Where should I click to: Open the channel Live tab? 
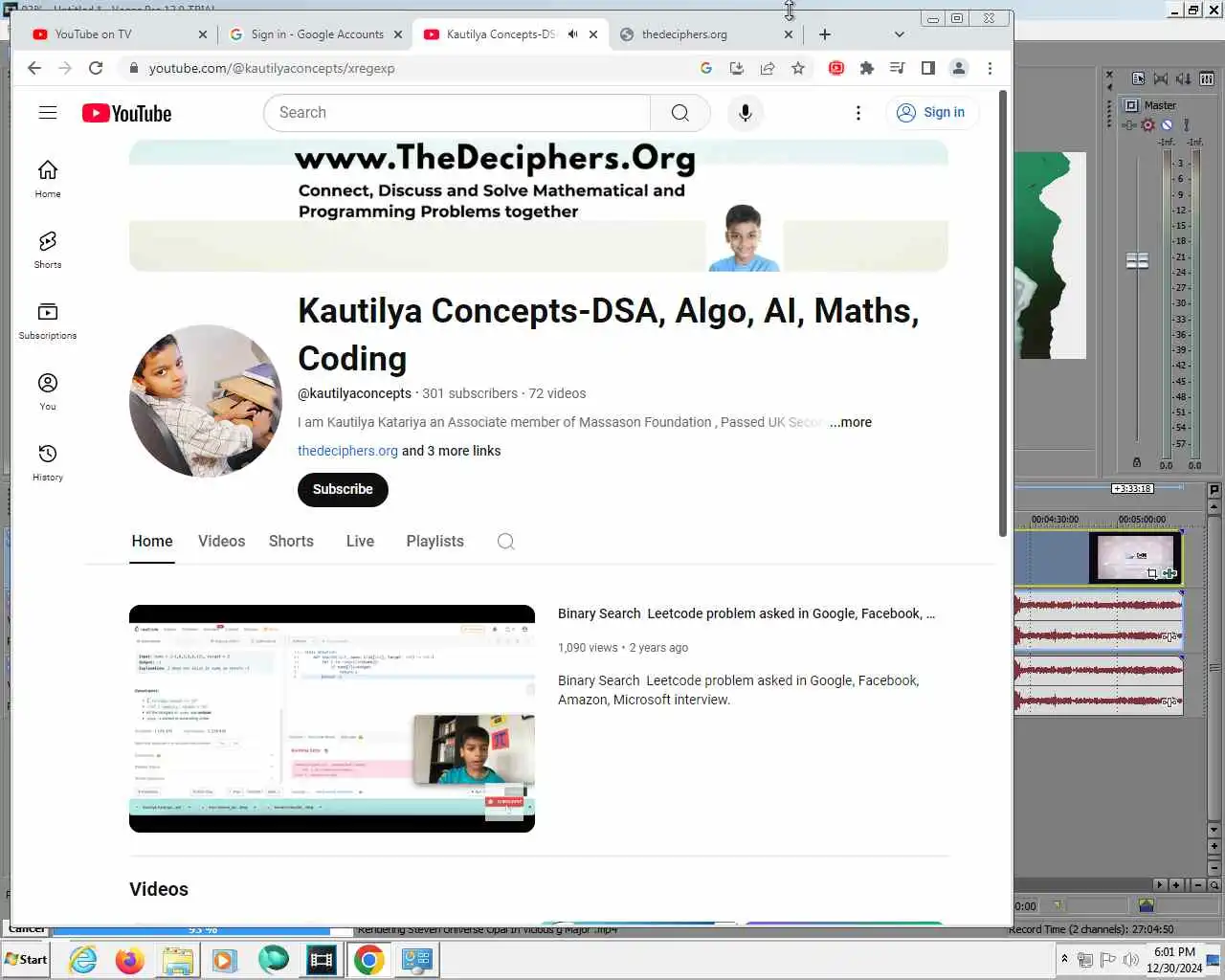pos(360,542)
